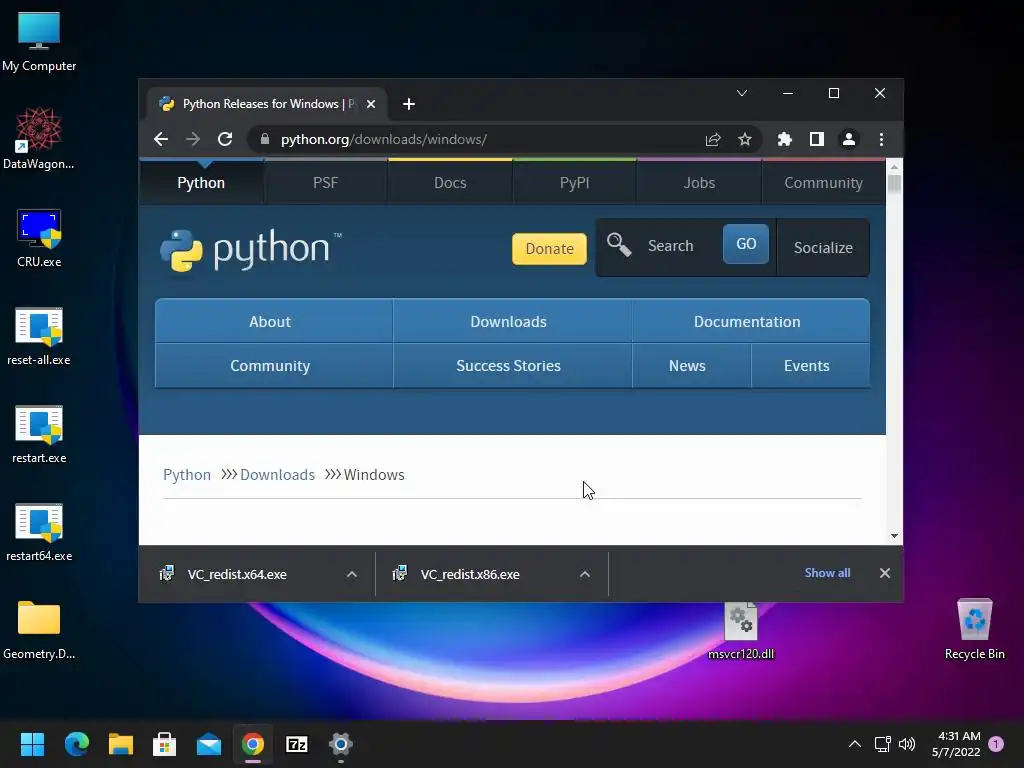This screenshot has height=768, width=1024.
Task: Open Microsoft Store from the taskbar
Action: tap(165, 744)
